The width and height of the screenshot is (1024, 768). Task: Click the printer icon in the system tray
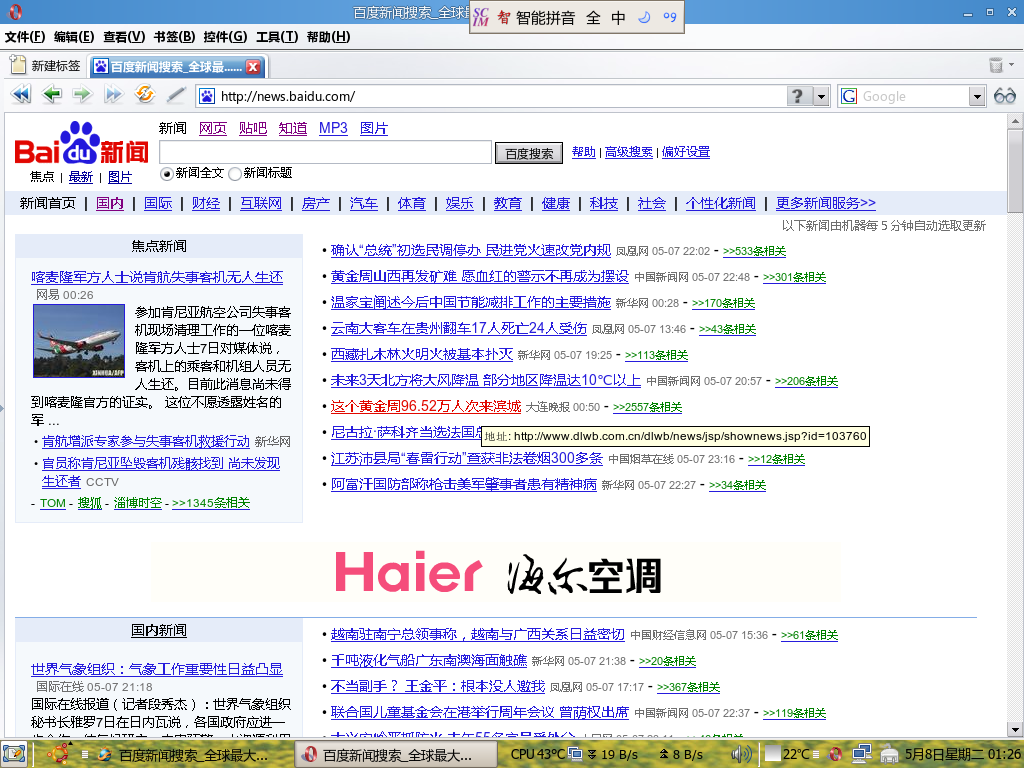[889, 755]
